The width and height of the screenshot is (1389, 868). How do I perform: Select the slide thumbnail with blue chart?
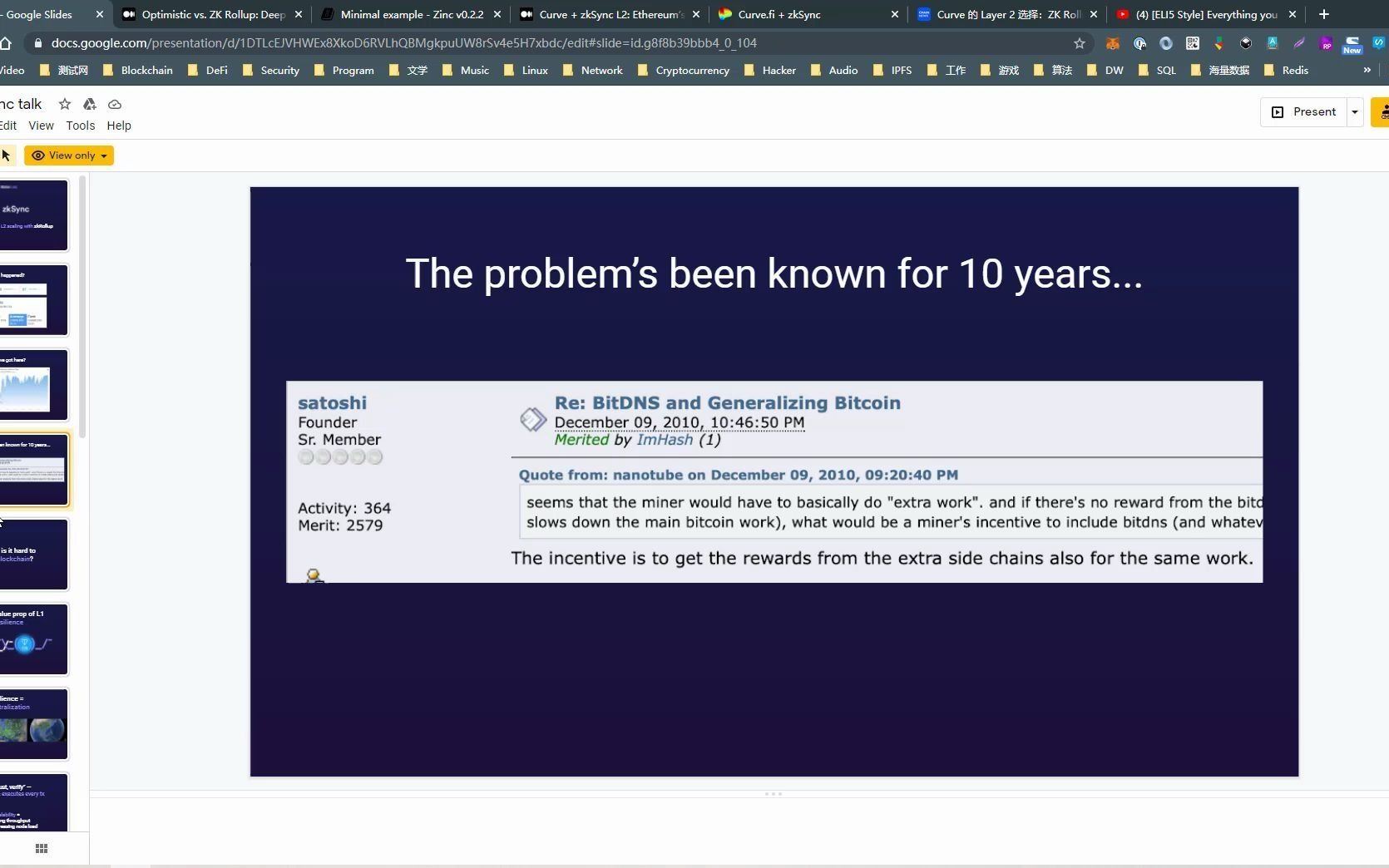[33, 385]
